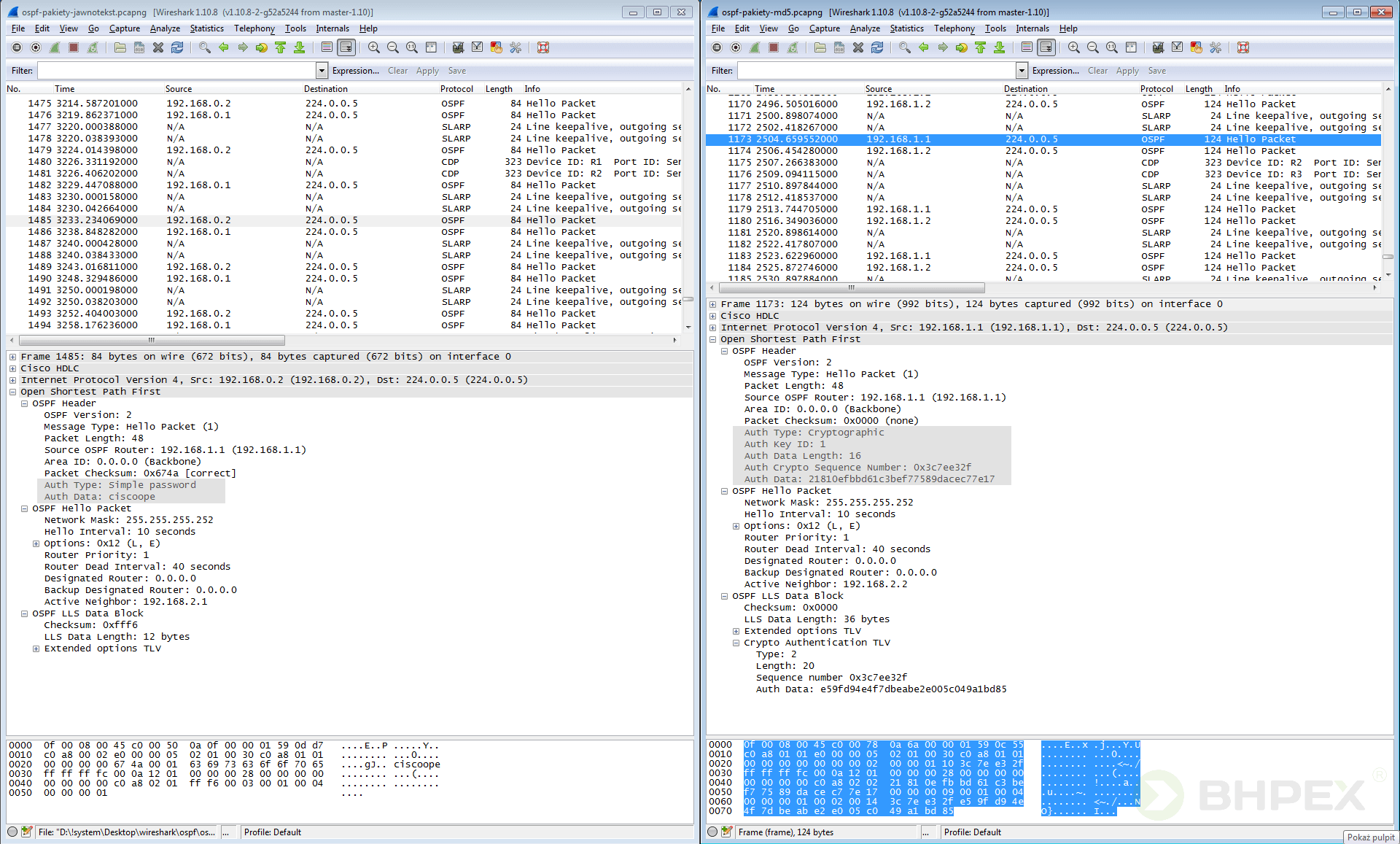Click Help lifebuoy icon in right window

1243,47
